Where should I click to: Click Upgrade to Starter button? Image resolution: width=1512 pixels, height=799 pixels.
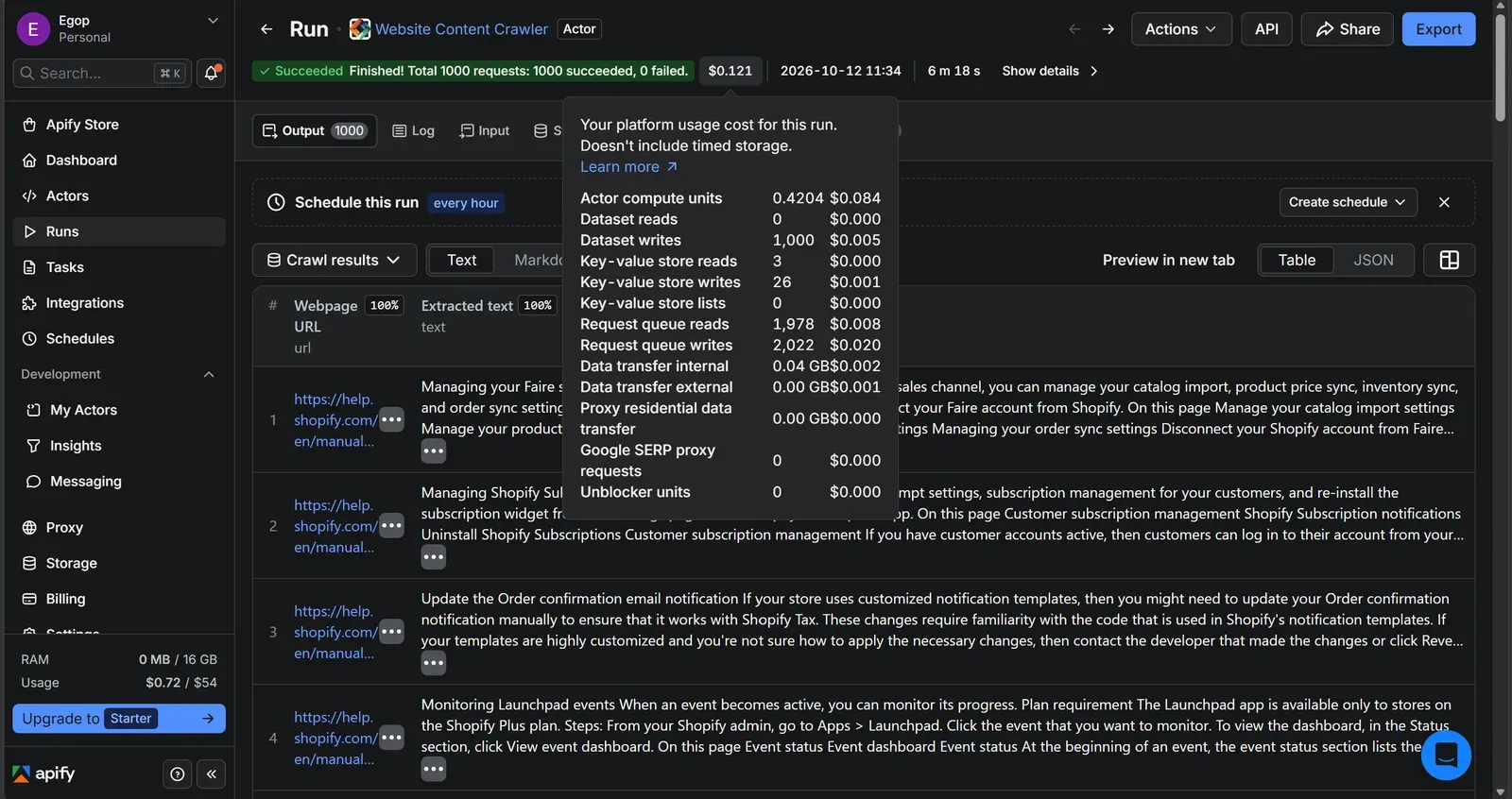pyautogui.click(x=119, y=719)
